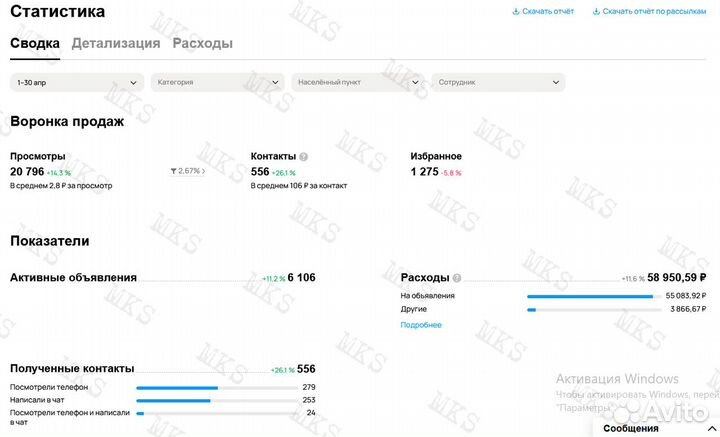
Task: Click download icon for отчёт по рассылкам
Action: pos(597,12)
